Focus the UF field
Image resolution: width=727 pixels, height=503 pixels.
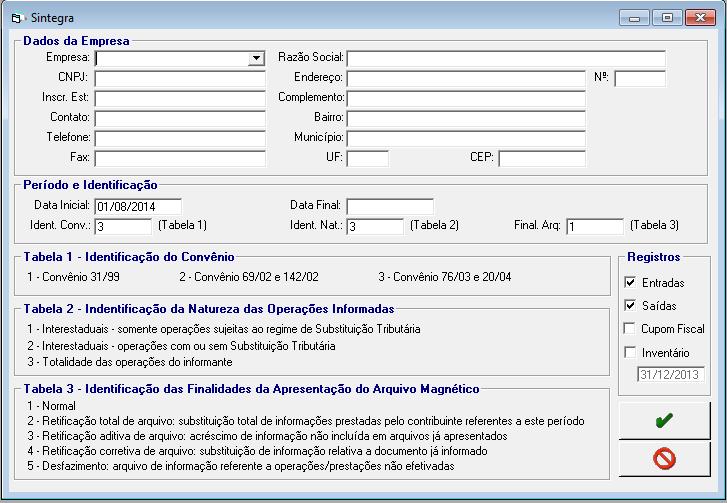click(368, 158)
